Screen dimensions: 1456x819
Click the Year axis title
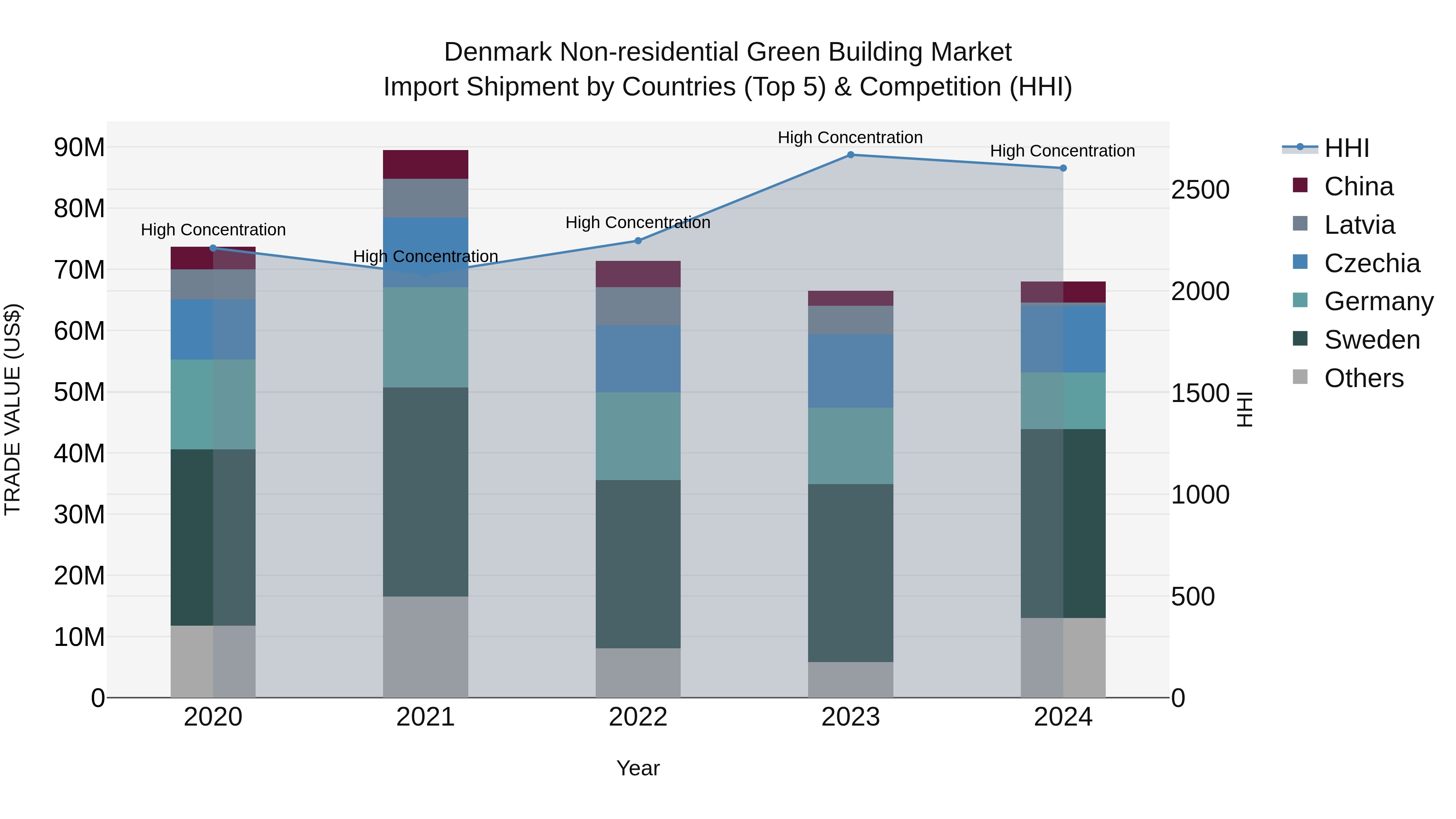click(x=638, y=769)
